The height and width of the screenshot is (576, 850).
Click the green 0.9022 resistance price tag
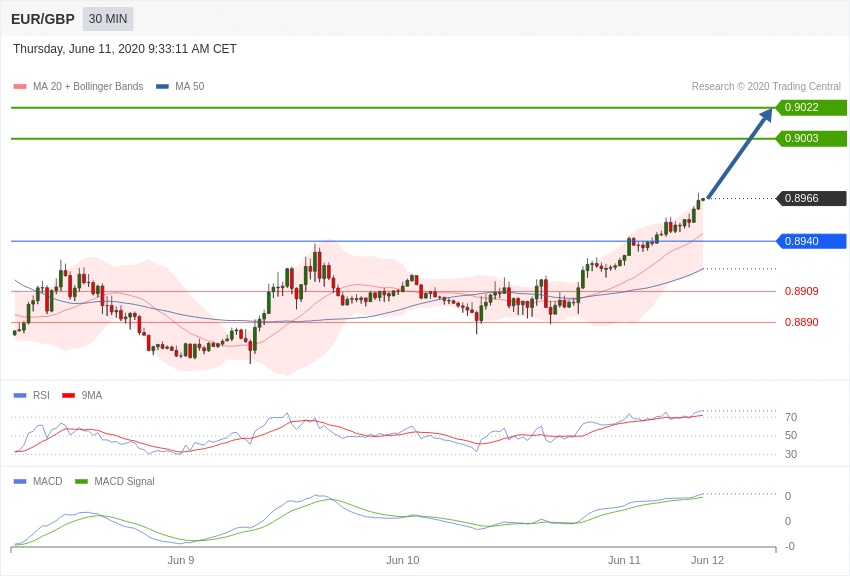coord(811,108)
